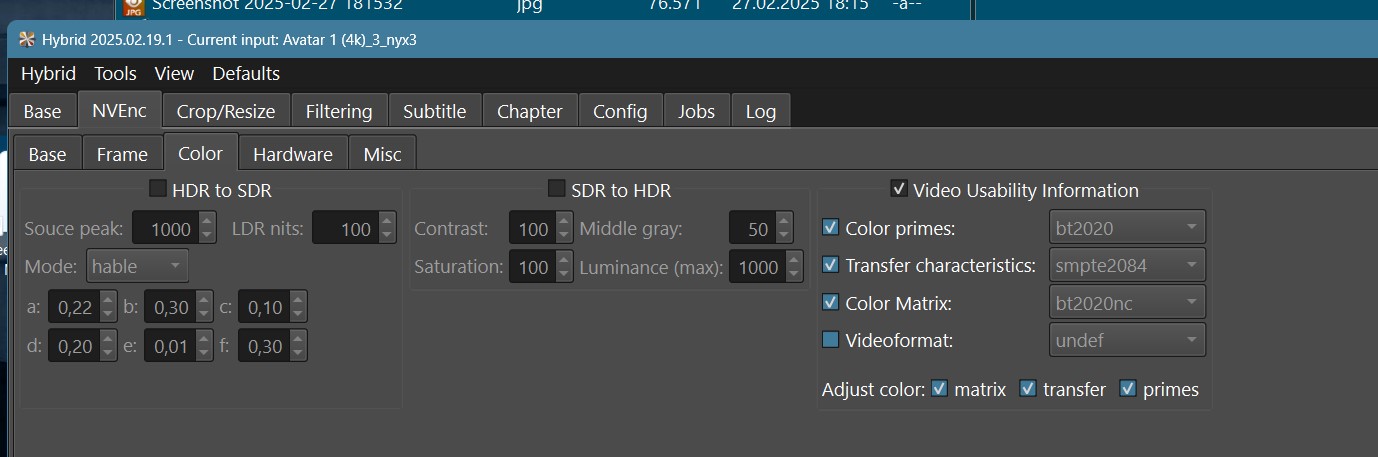Click the Hybrid app icon in title bar
Image resolution: width=1378 pixels, height=457 pixels.
(x=27, y=40)
